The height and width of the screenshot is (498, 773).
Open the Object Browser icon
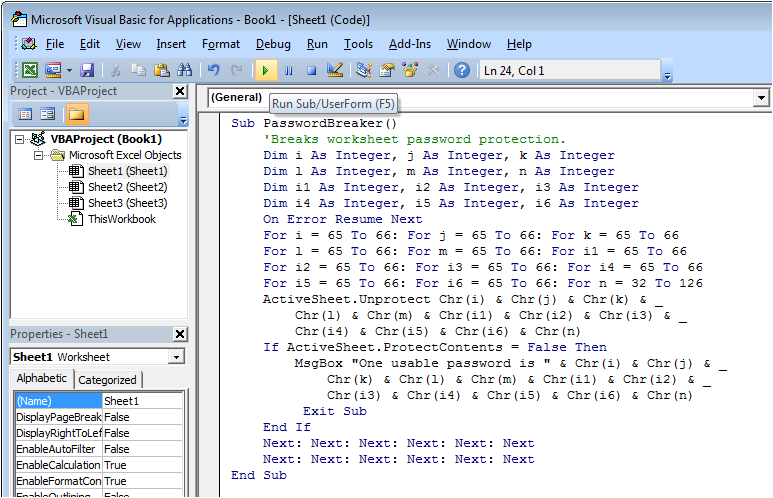[x=410, y=70]
